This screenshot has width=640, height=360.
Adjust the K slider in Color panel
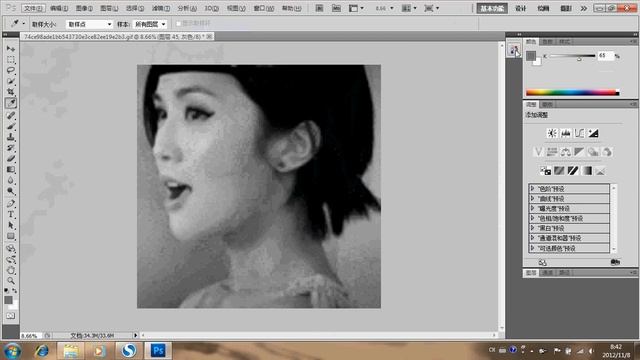[579, 59]
